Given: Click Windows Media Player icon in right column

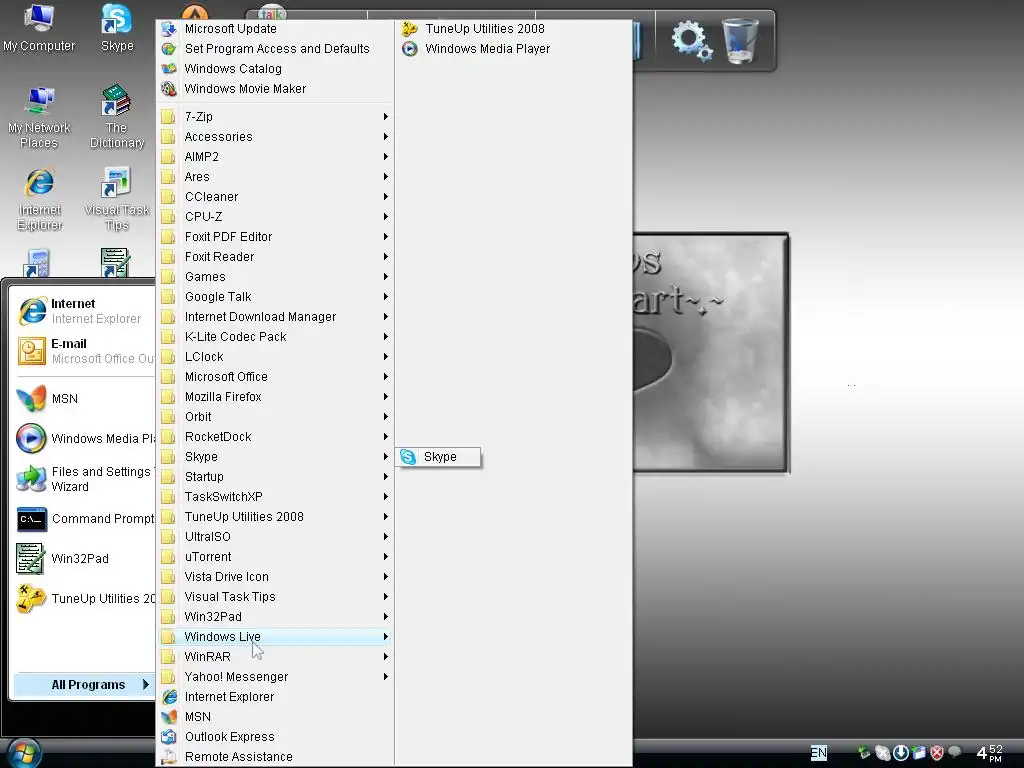Looking at the screenshot, I should 409,49.
